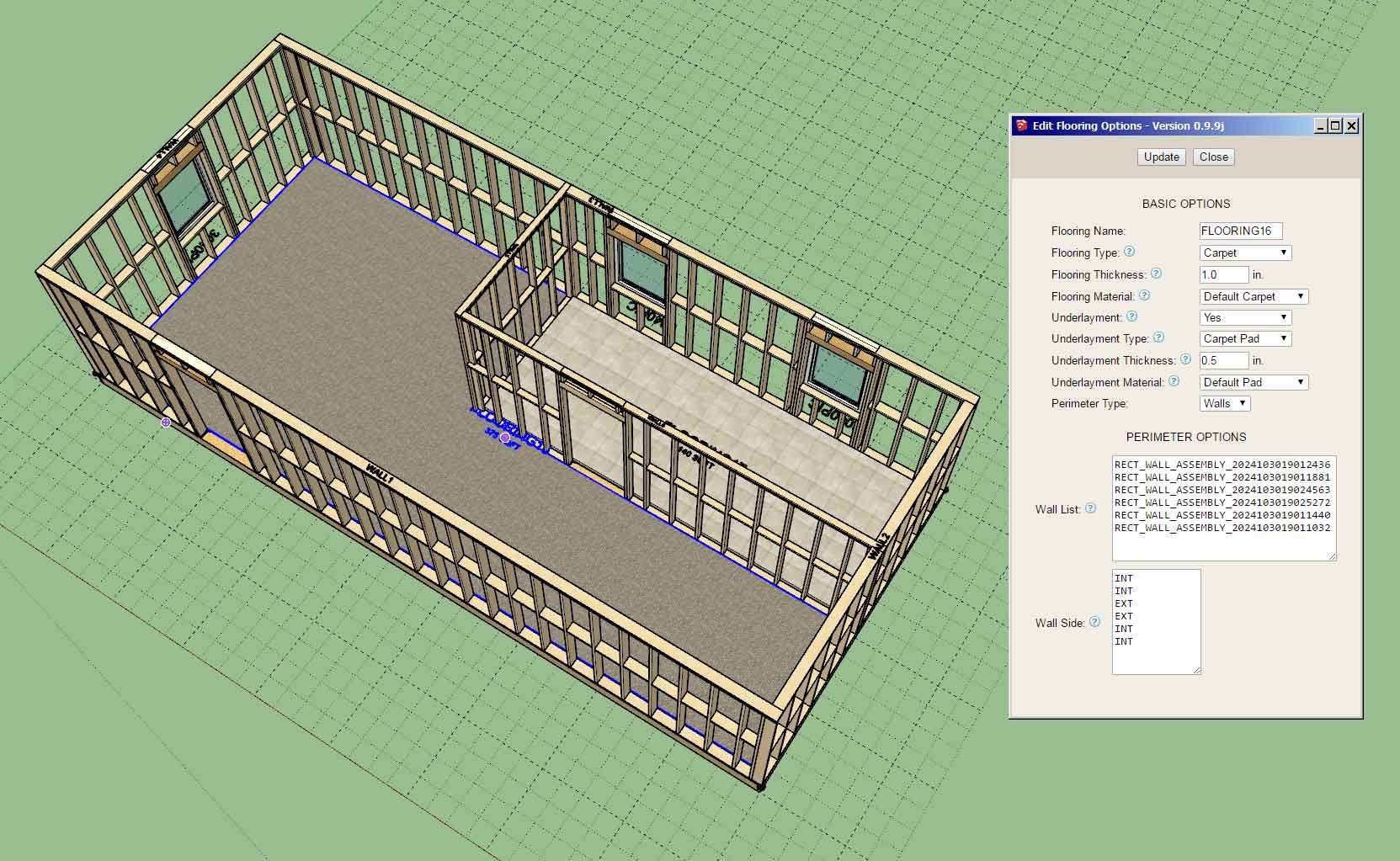Close the Edit Flooring Options window
Screen dimensions: 1400x861
(1351, 125)
